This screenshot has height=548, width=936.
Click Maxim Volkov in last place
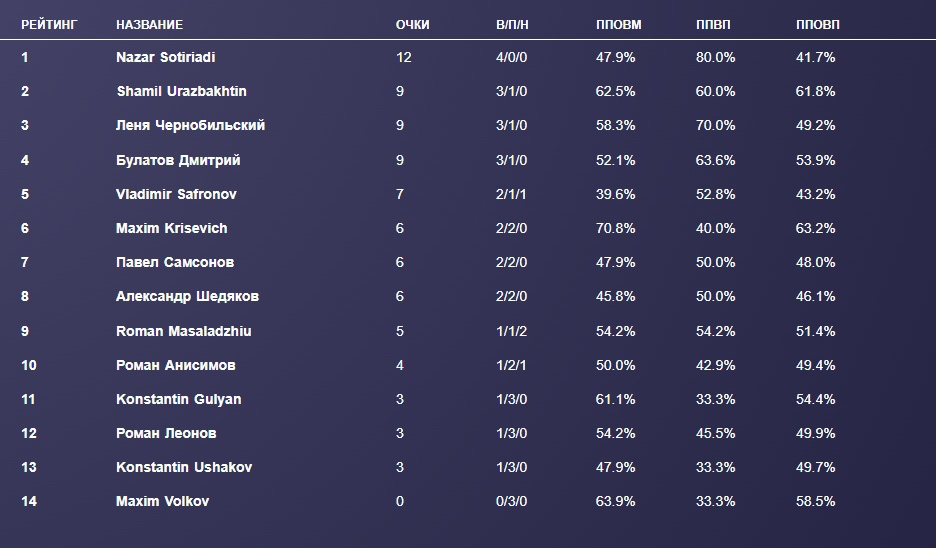pos(162,501)
